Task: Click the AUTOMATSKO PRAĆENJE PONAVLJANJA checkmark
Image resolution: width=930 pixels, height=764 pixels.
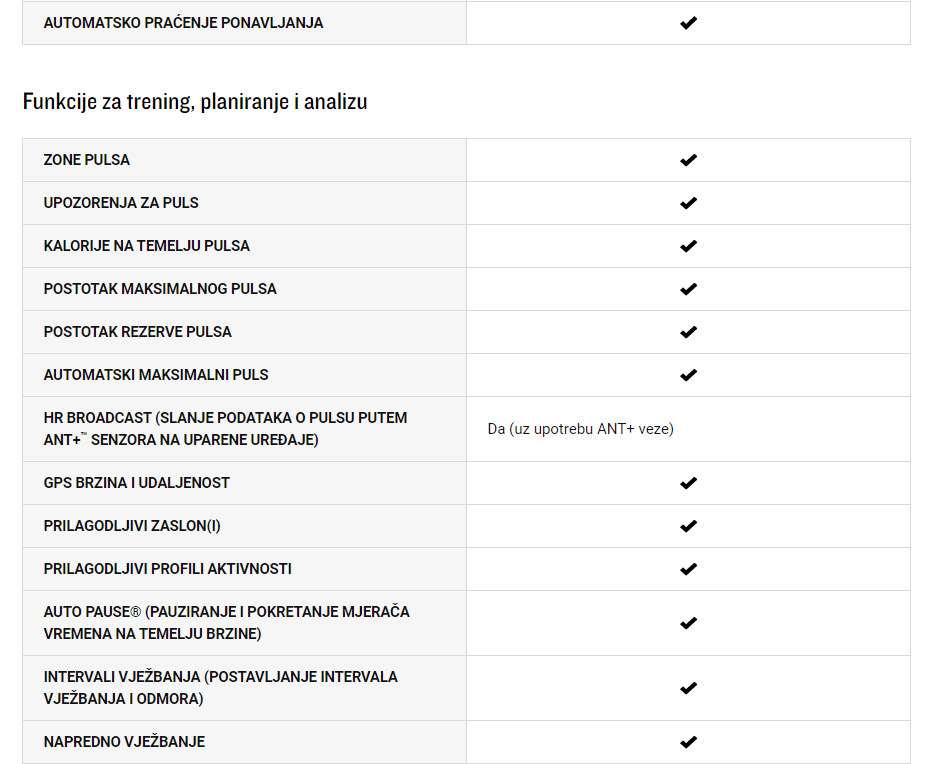Action: pos(688,23)
